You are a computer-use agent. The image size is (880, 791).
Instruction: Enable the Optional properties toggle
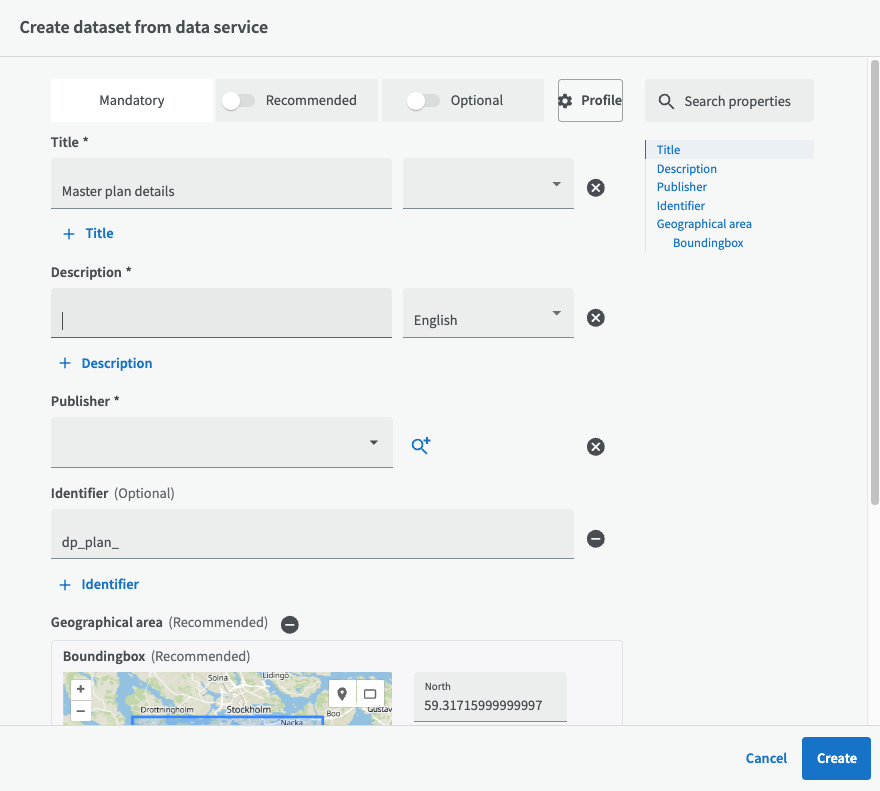(423, 100)
